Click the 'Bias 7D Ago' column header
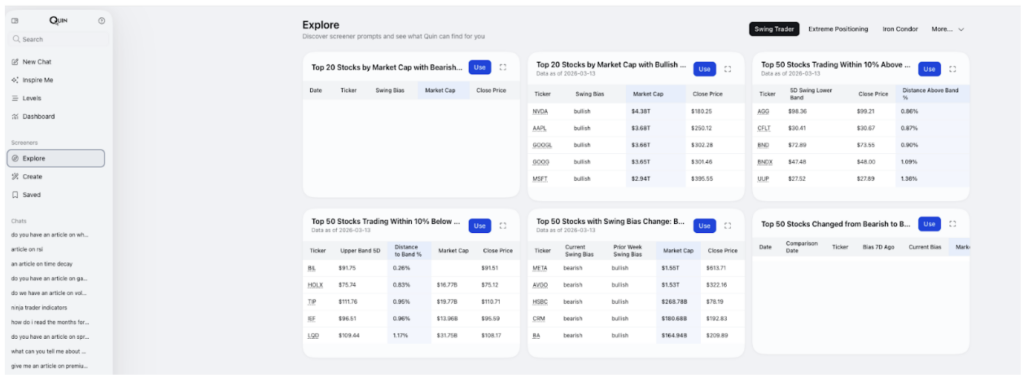1024x378 pixels. [878, 247]
